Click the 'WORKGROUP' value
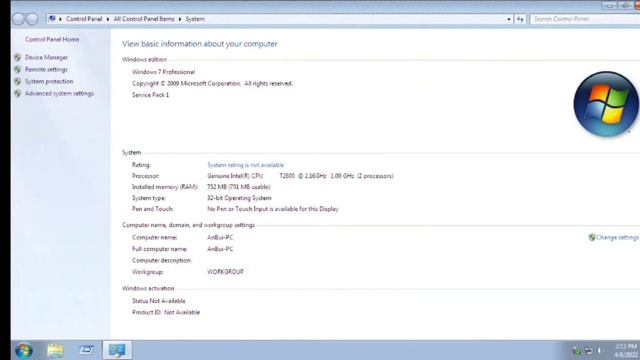The width and height of the screenshot is (640, 360). pos(225,272)
